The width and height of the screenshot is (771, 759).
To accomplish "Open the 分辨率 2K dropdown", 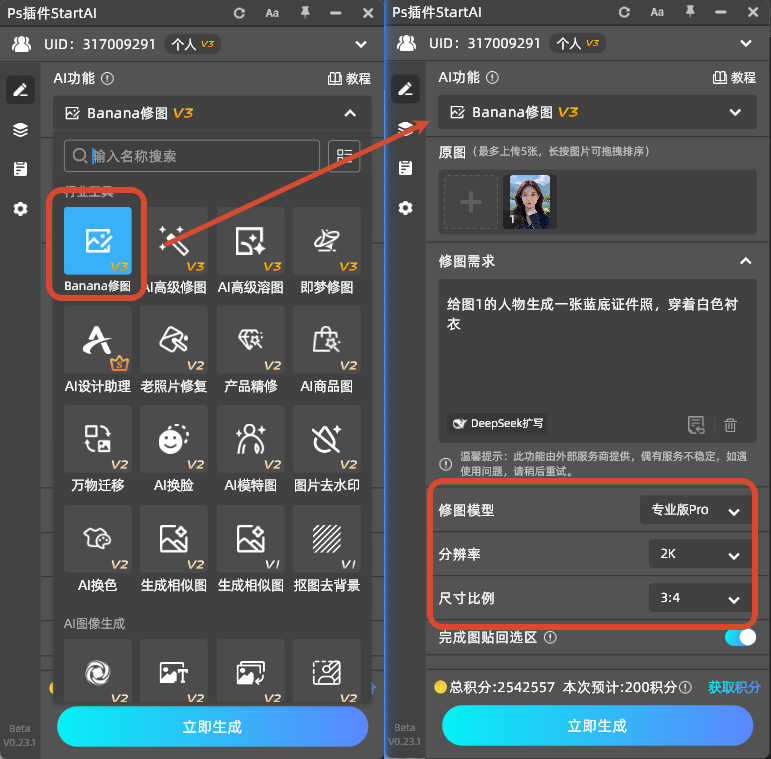I will (x=700, y=554).
